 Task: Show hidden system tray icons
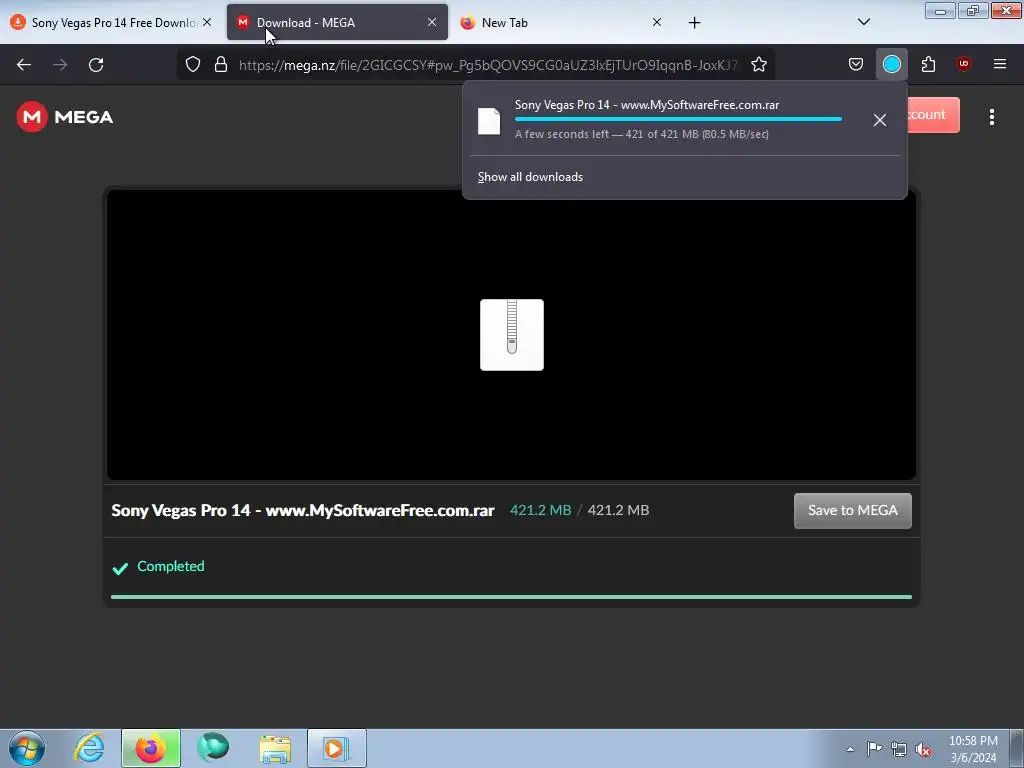[850, 749]
